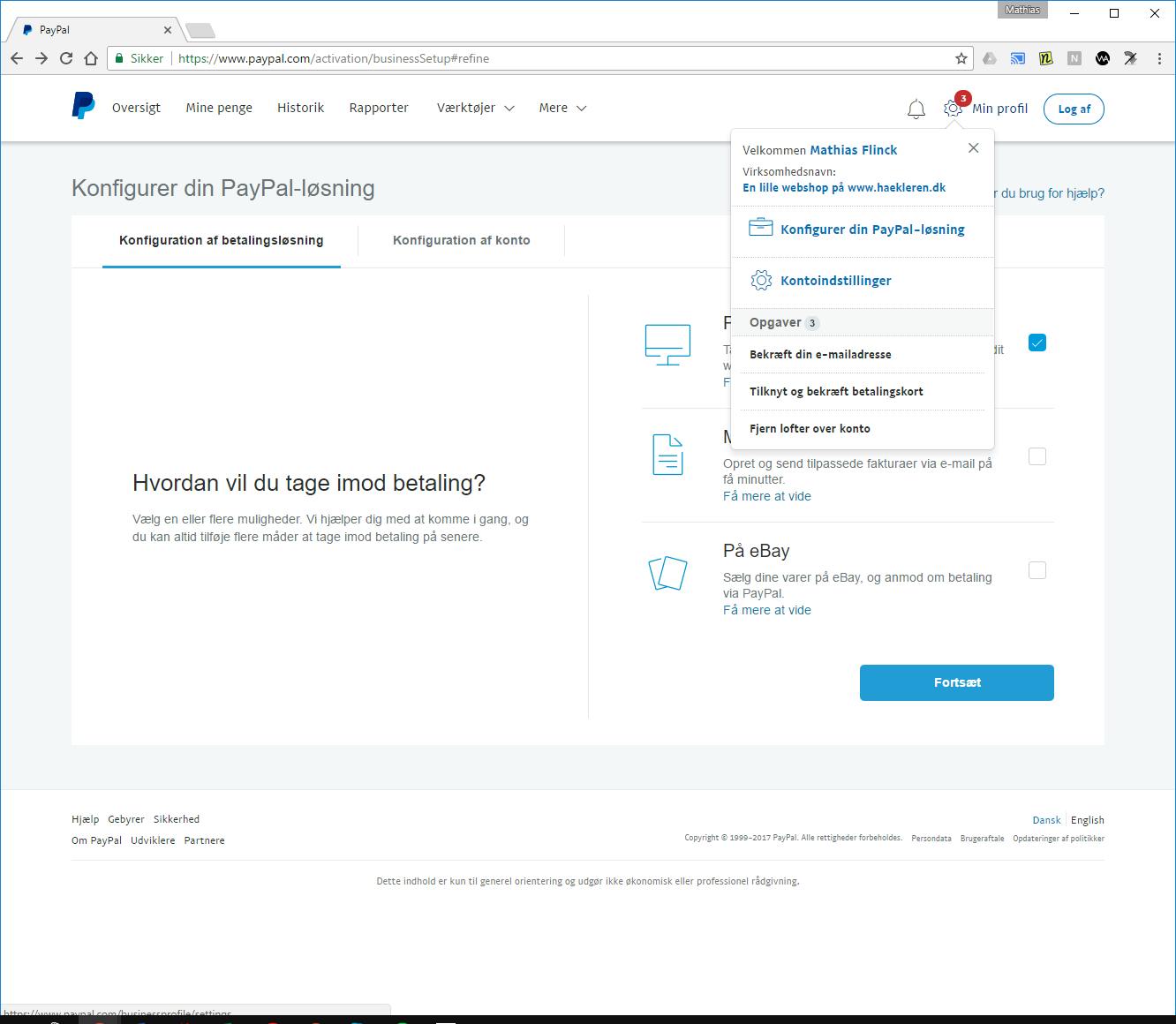
Task: Open the Chrome menu with three dots
Action: click(1159, 58)
